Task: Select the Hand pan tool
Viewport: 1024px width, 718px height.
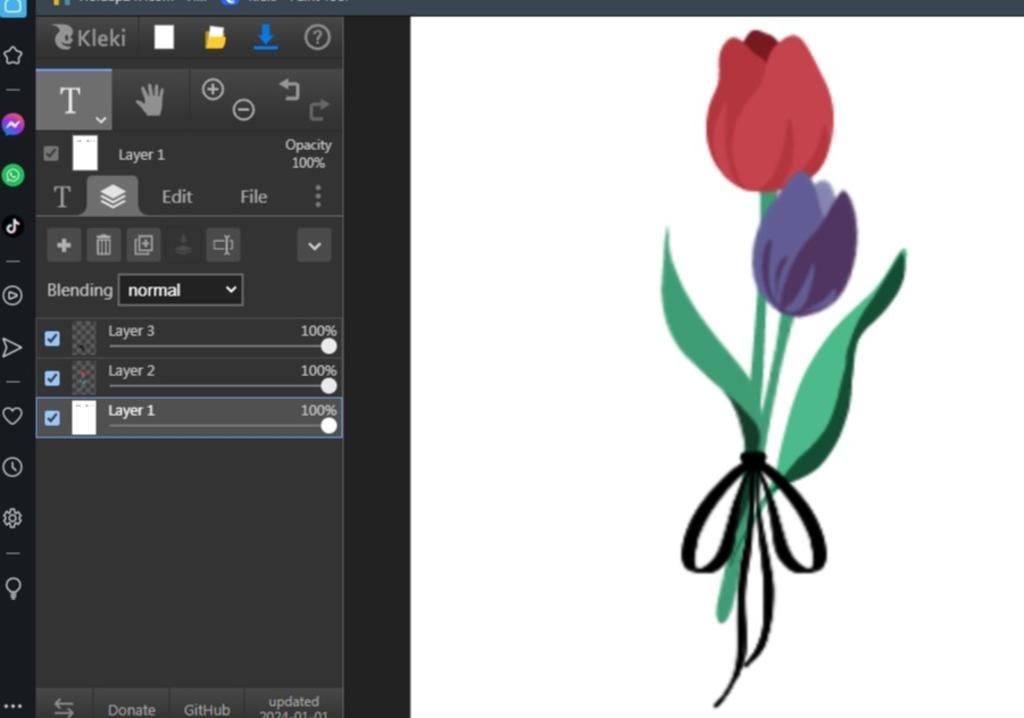Action: (x=150, y=100)
